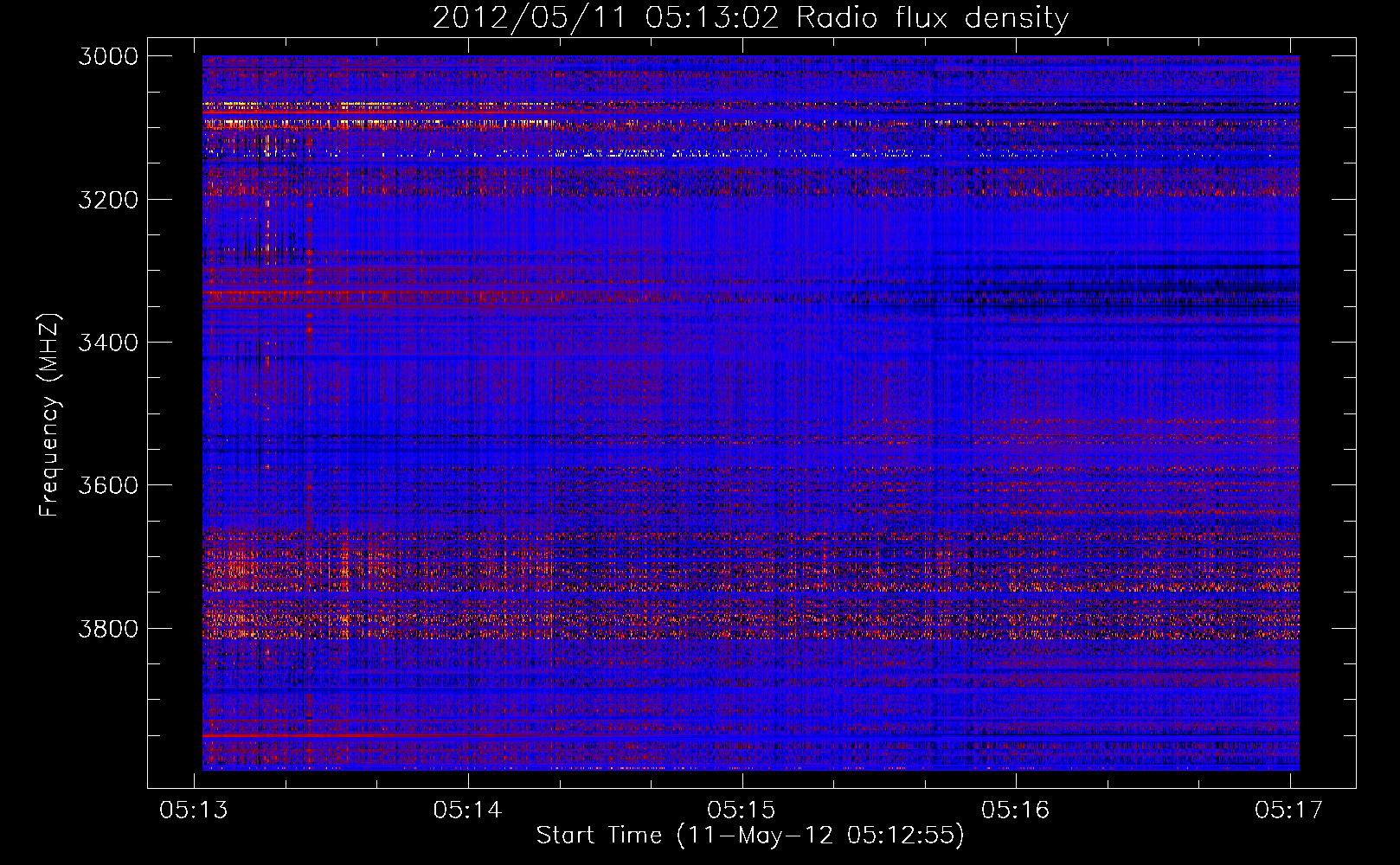Click the 05:13 time tick label

point(194,810)
